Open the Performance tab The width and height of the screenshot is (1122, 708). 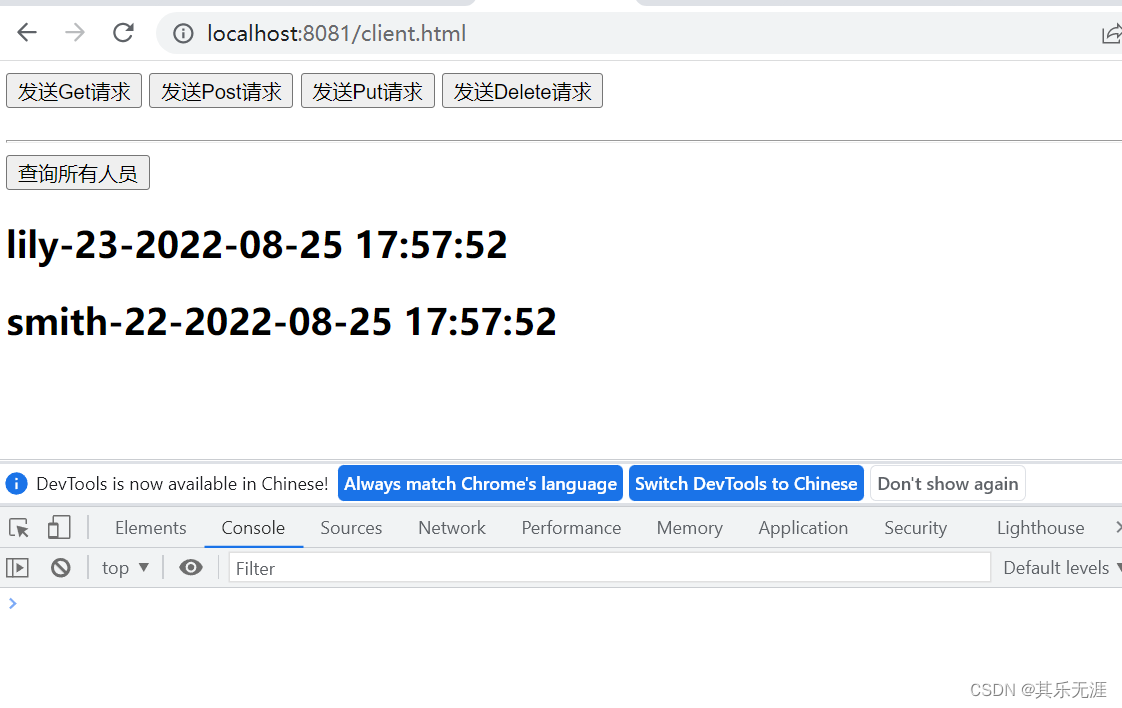pyautogui.click(x=571, y=528)
